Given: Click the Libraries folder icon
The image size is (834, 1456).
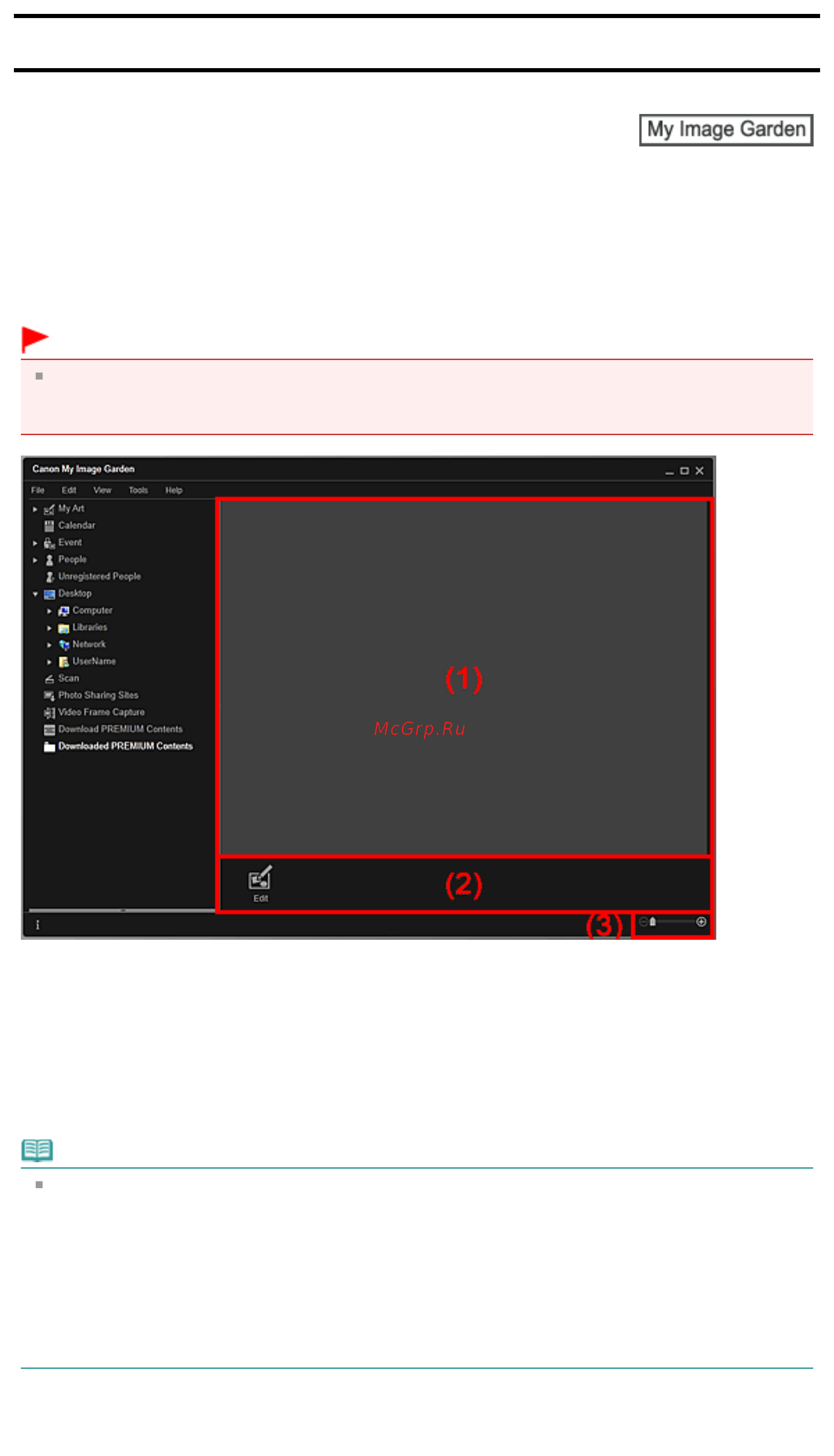Looking at the screenshot, I should point(64,628).
